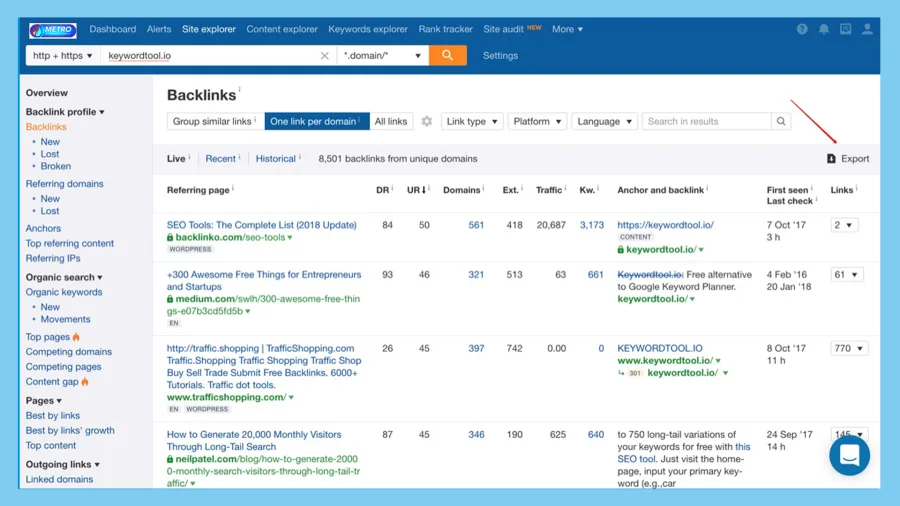Click sort arrow on UR column
The width and height of the screenshot is (900, 506).
pyautogui.click(x=424, y=190)
